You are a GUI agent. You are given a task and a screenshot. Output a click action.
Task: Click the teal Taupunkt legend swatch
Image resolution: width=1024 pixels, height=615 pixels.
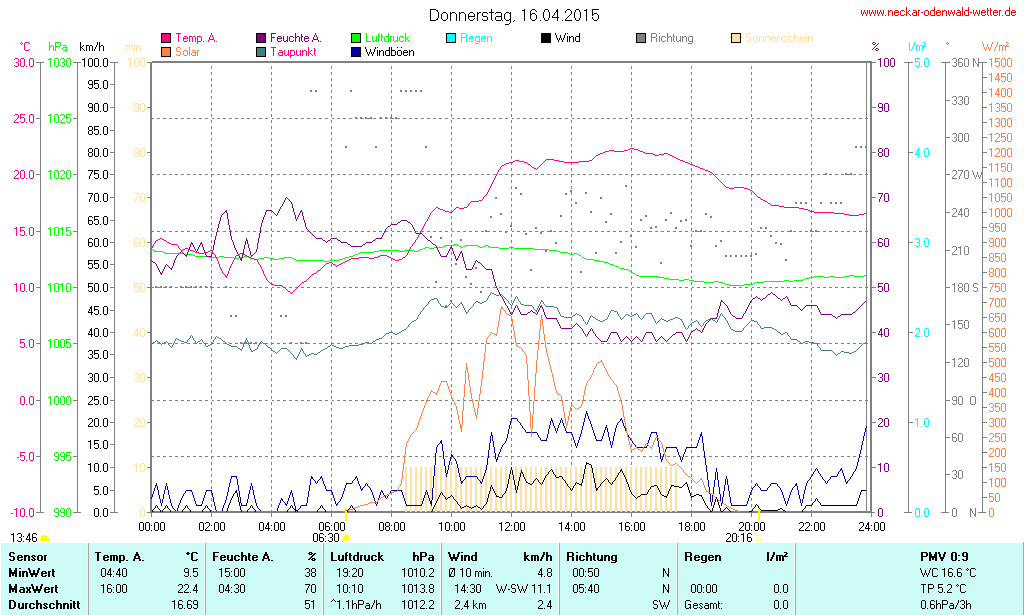click(261, 51)
